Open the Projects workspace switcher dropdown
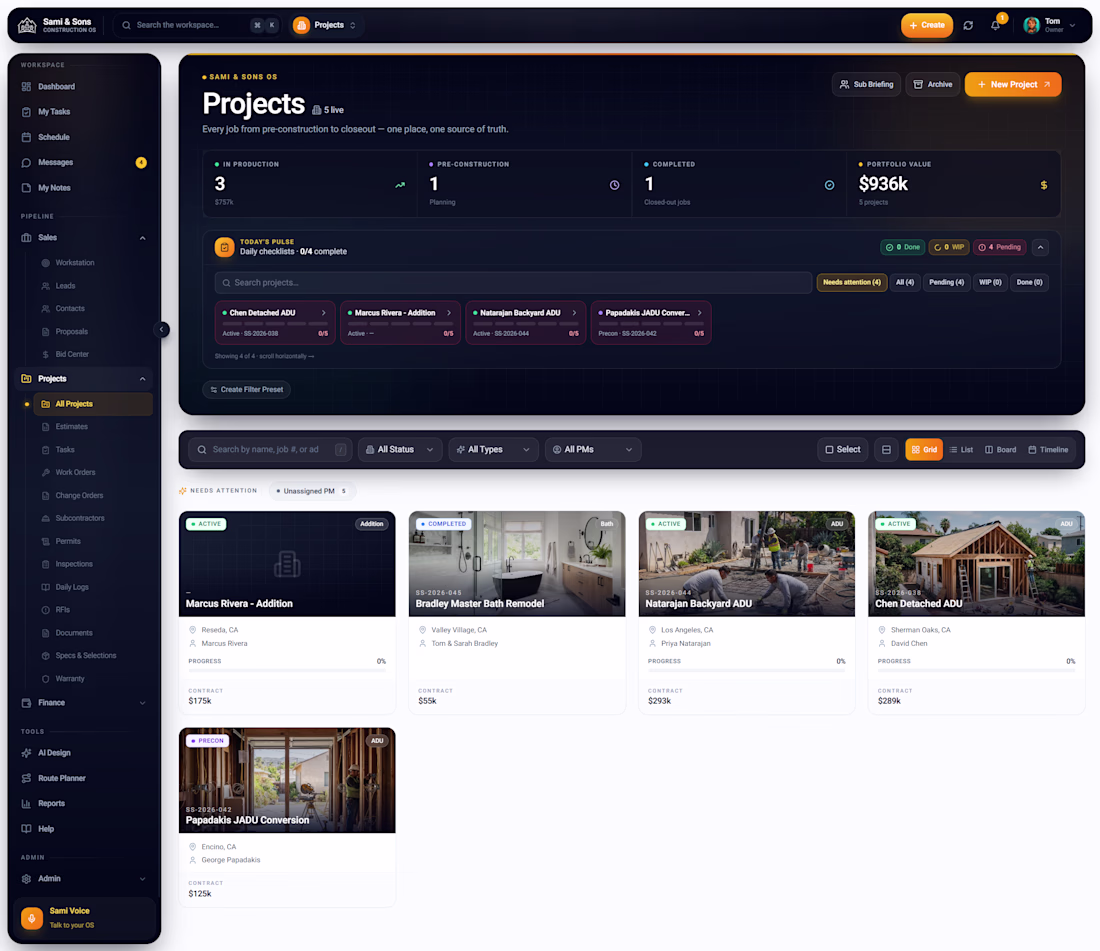This screenshot has width=1100, height=951. (x=325, y=25)
